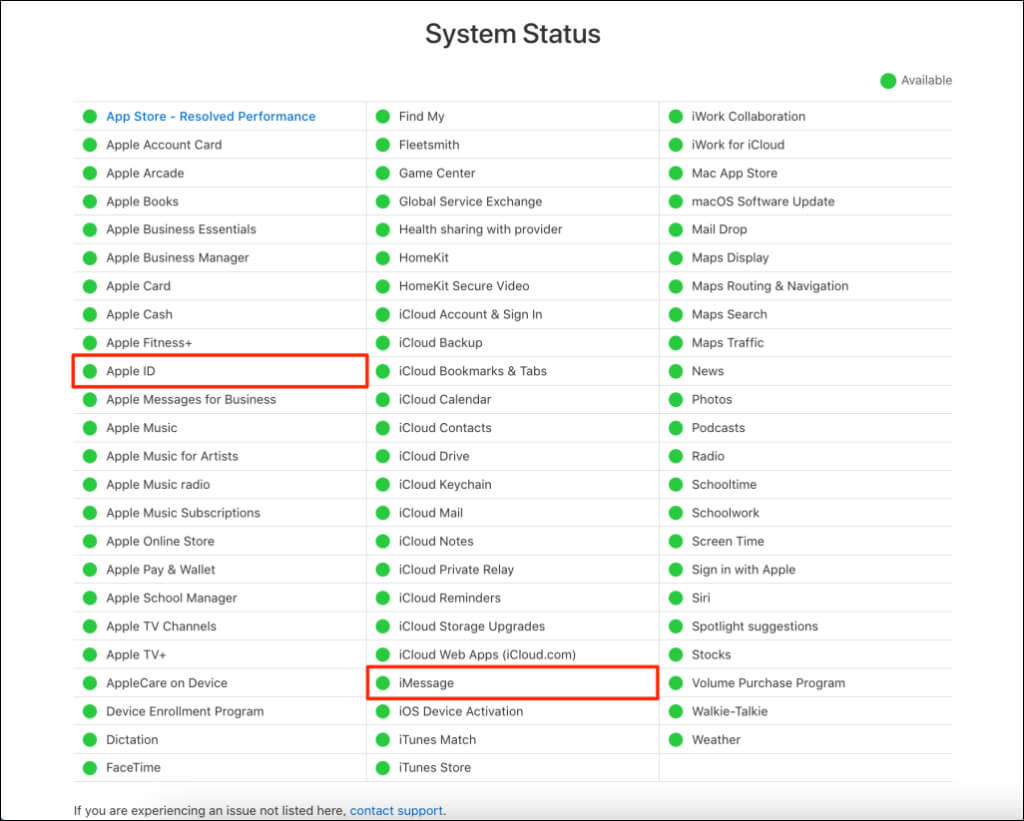This screenshot has width=1024, height=821.
Task: Click the macOS Software Update entry
Action: click(x=763, y=201)
